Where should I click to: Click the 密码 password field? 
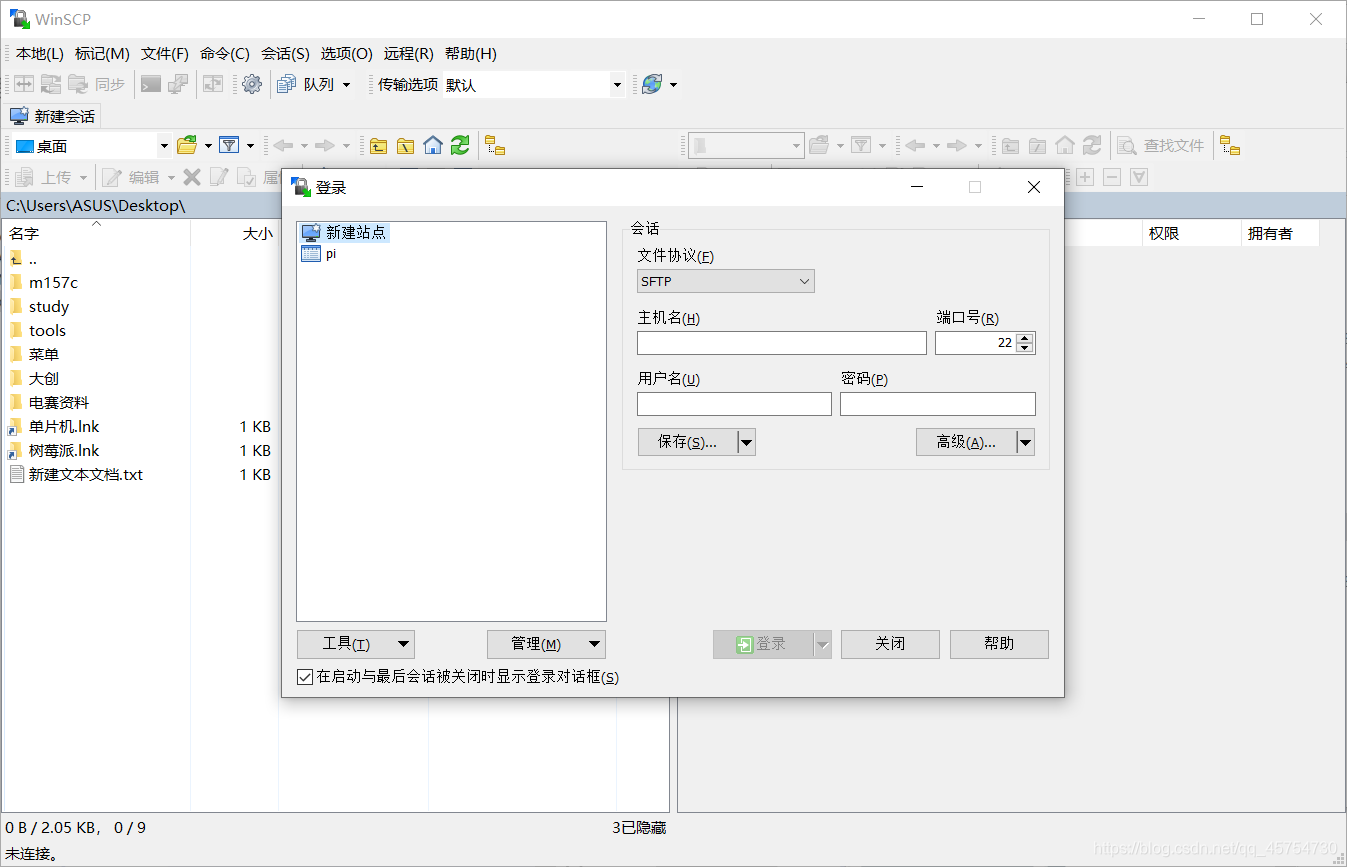coord(938,404)
